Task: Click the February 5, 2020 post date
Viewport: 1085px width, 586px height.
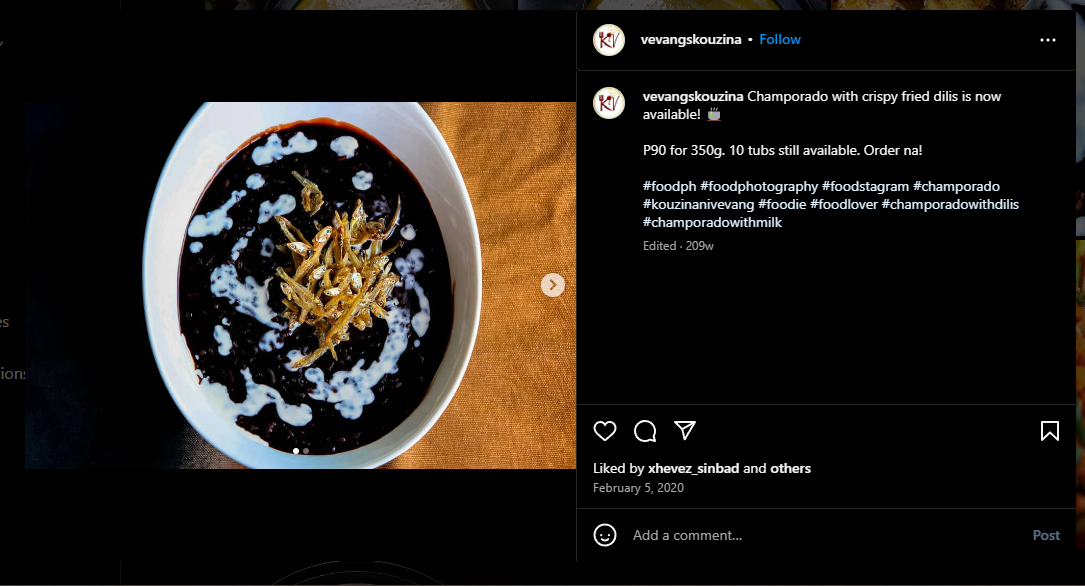Action: (x=638, y=488)
